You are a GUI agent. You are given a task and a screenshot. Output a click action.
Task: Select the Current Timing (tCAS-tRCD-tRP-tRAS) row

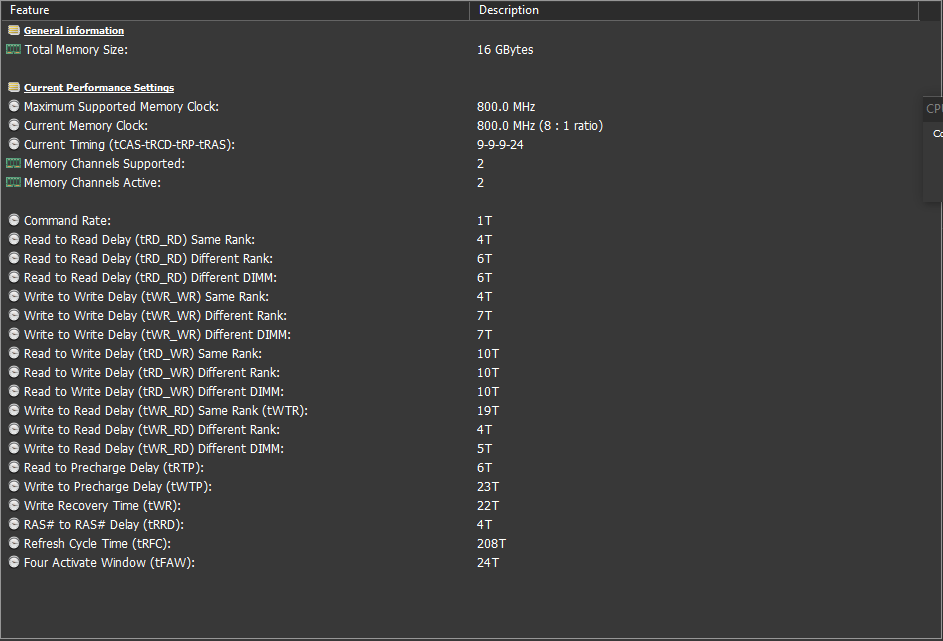[129, 145]
